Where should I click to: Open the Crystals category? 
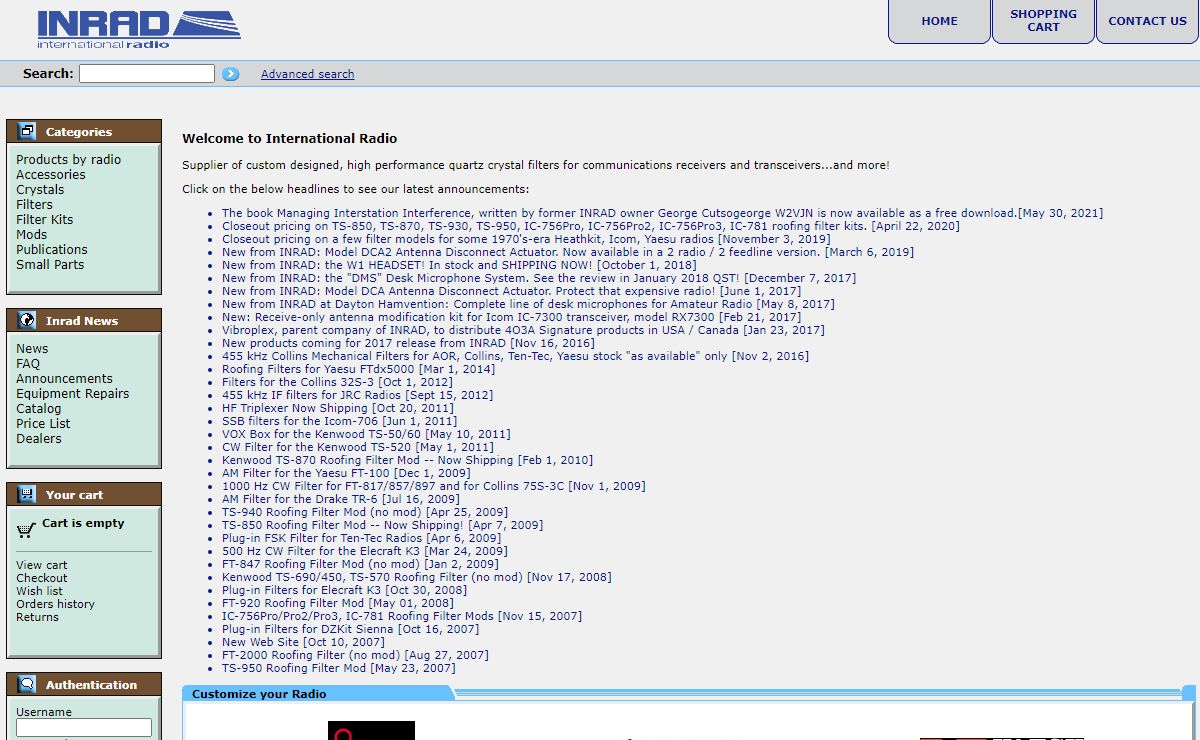pos(40,190)
